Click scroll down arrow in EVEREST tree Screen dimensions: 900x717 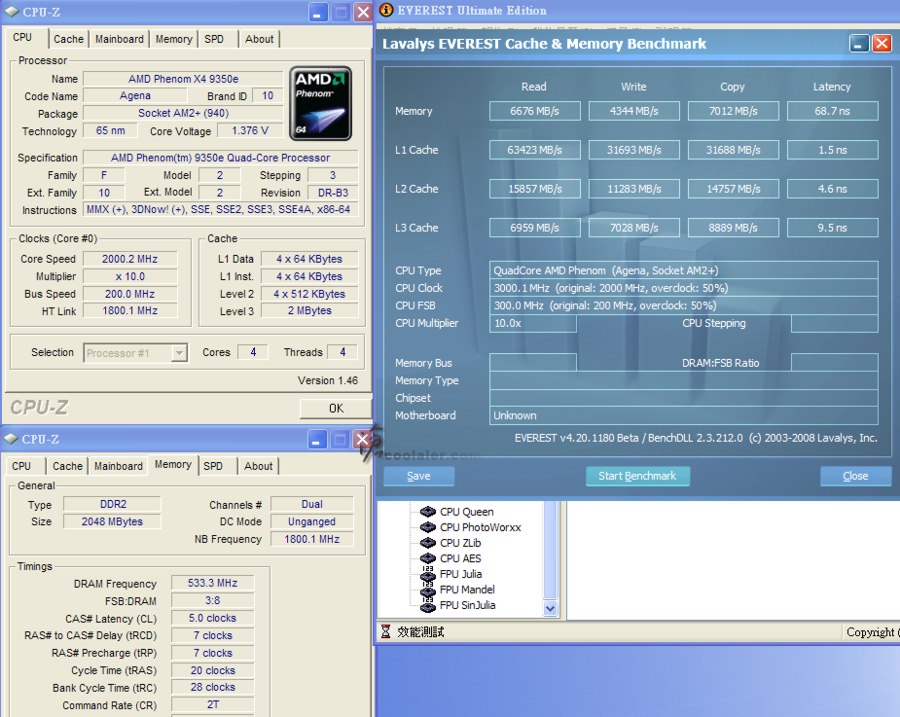[550, 609]
